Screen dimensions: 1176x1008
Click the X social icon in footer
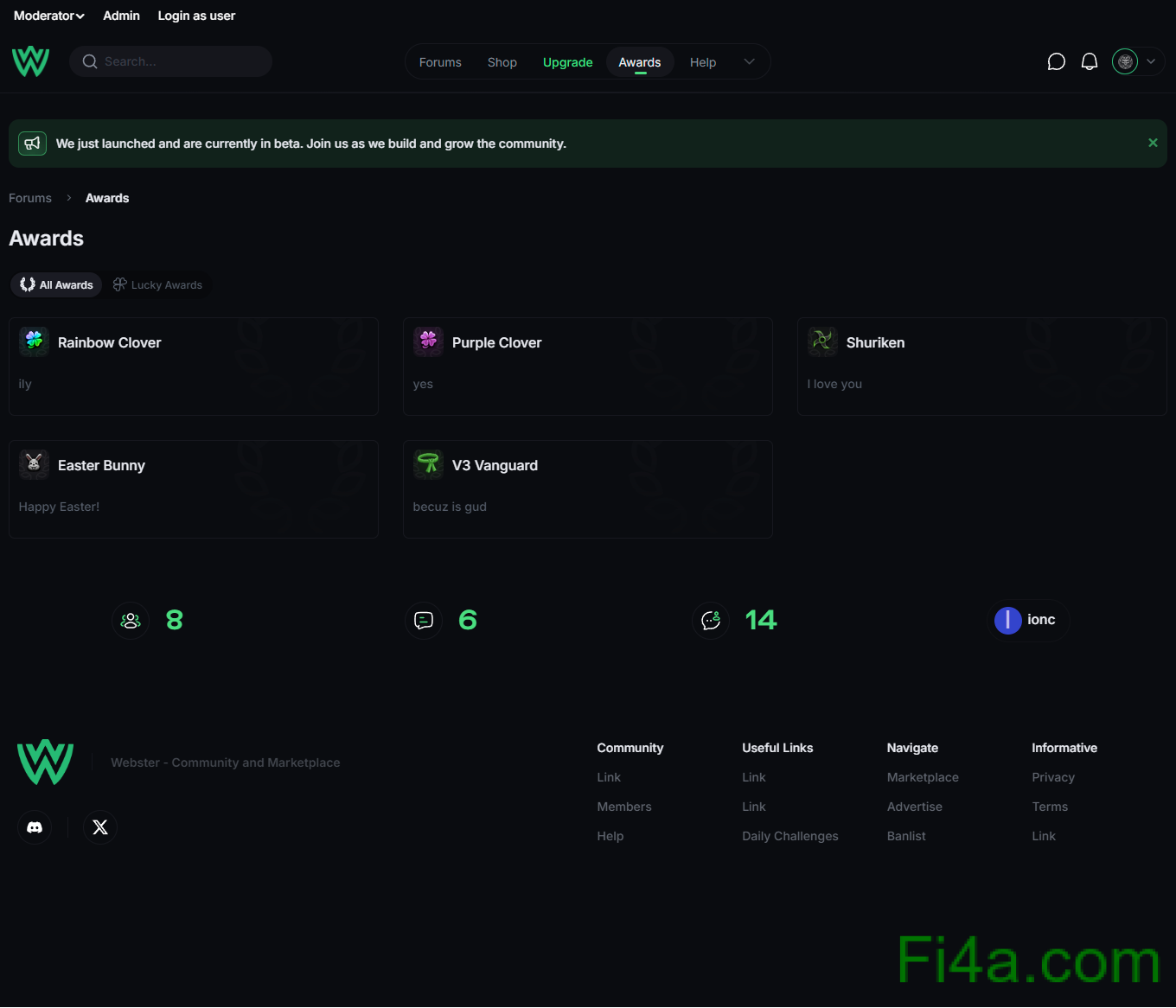tap(100, 827)
